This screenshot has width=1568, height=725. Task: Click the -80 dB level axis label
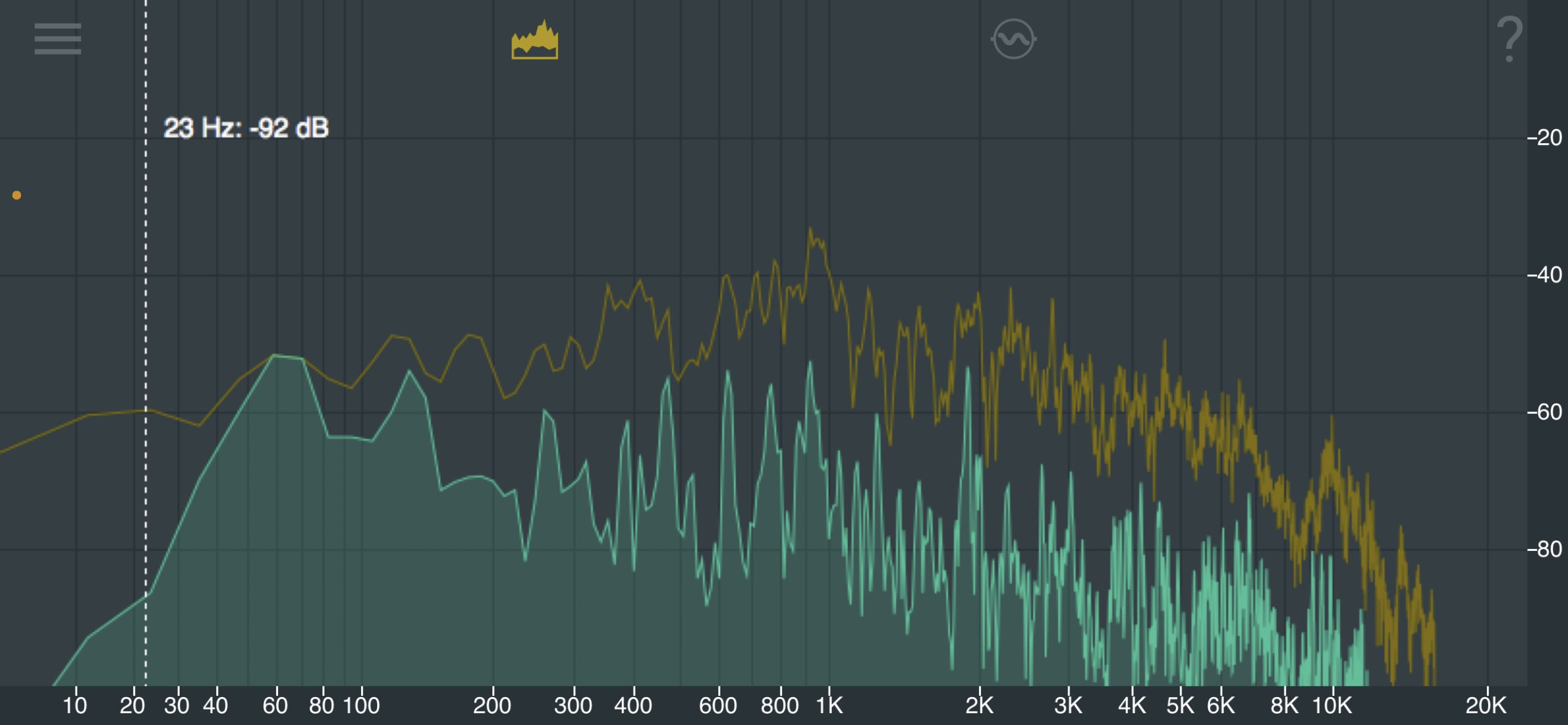coord(1544,549)
